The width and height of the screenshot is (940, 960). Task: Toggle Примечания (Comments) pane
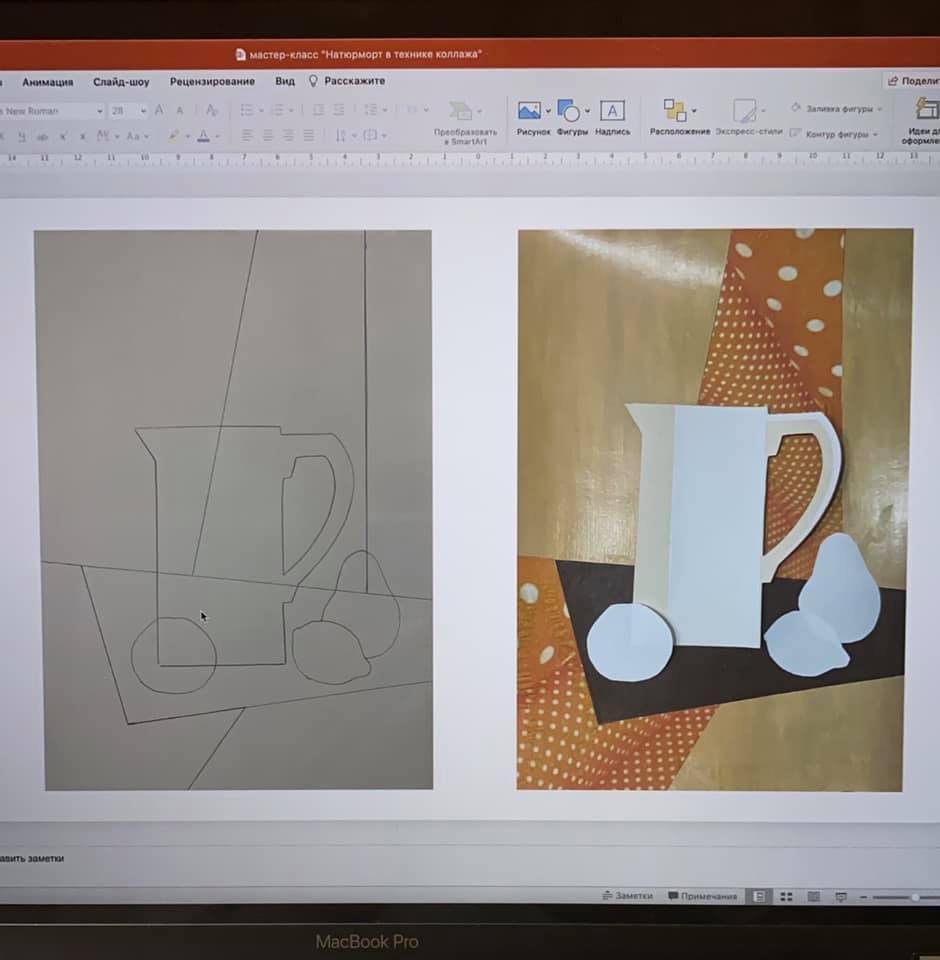(x=702, y=896)
